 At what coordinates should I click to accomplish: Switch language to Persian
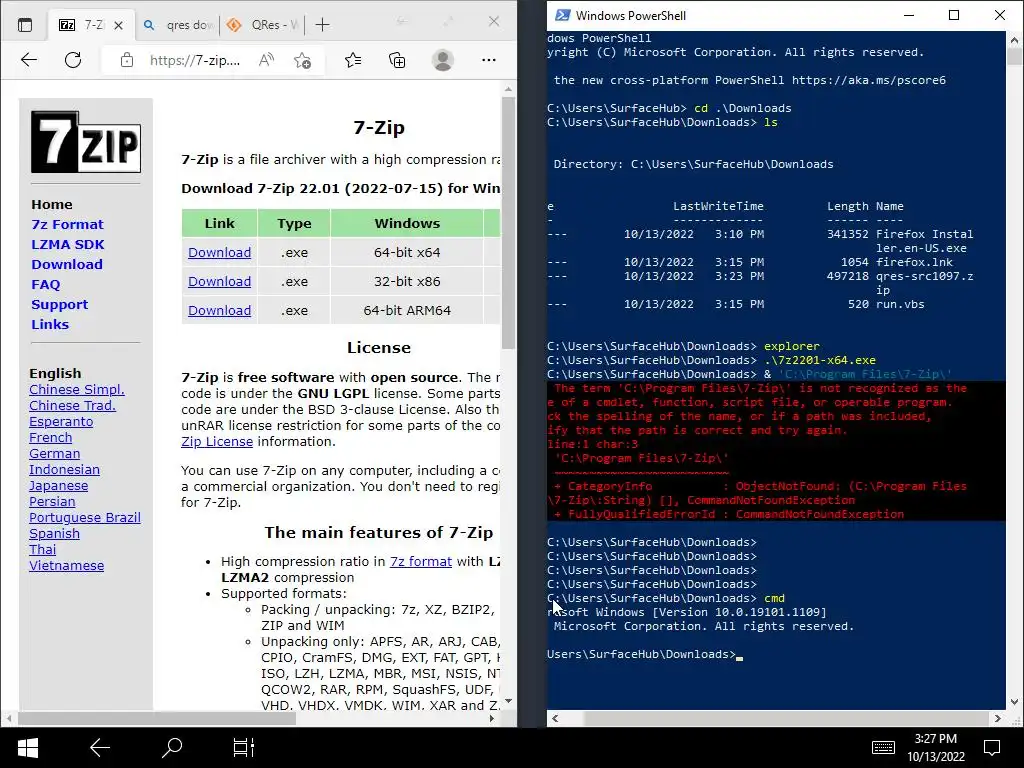[x=52, y=502]
